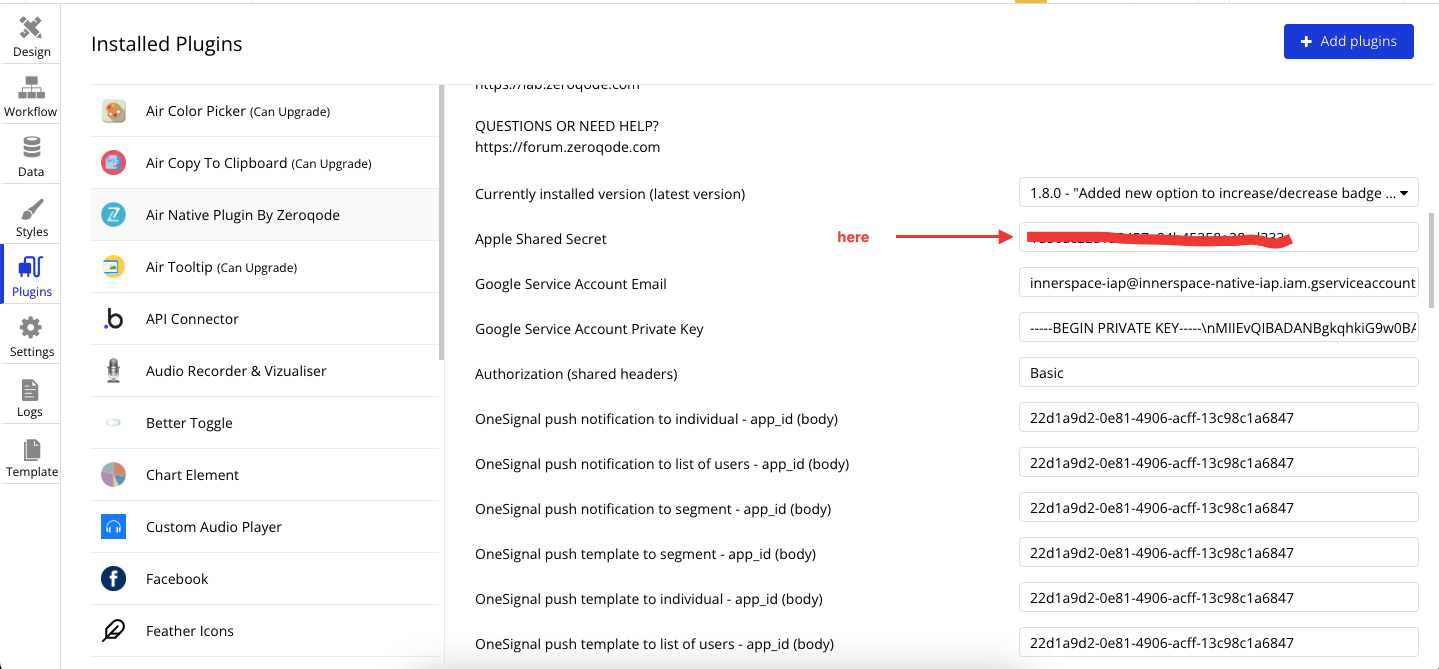1439x669 pixels.
Task: Click app_id field for template to segment
Action: coord(1218,553)
